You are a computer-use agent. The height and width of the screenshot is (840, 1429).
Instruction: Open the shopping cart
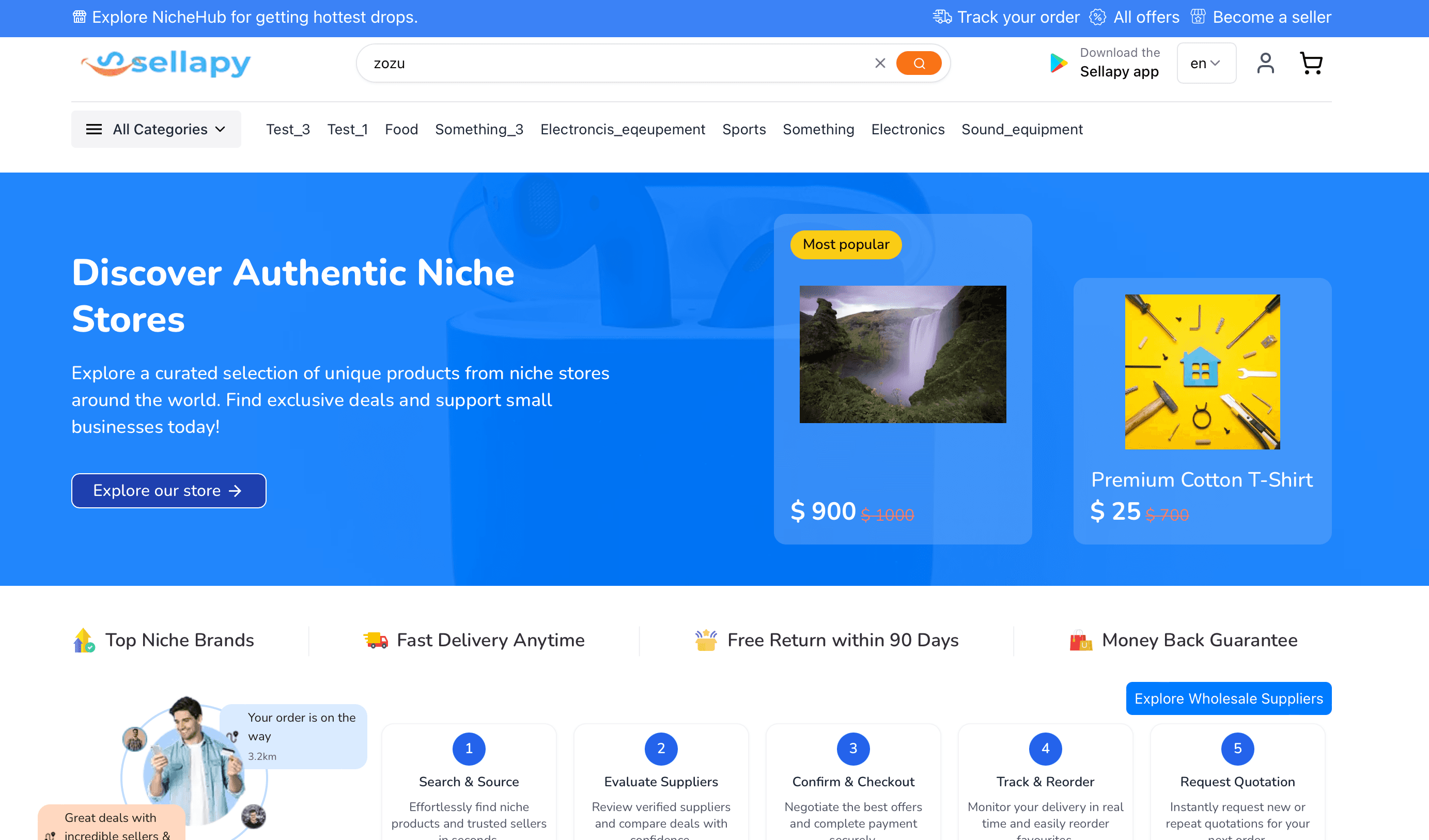coord(1311,63)
